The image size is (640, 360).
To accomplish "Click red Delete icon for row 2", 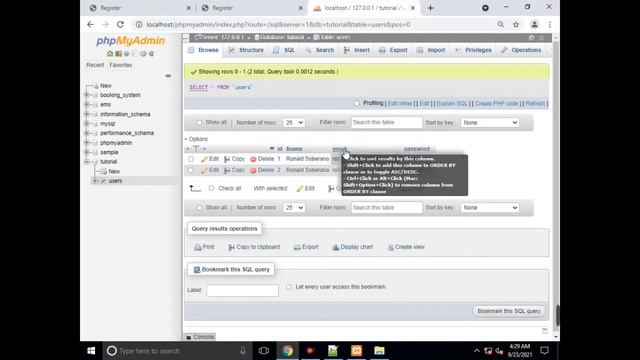I will coord(253,170).
